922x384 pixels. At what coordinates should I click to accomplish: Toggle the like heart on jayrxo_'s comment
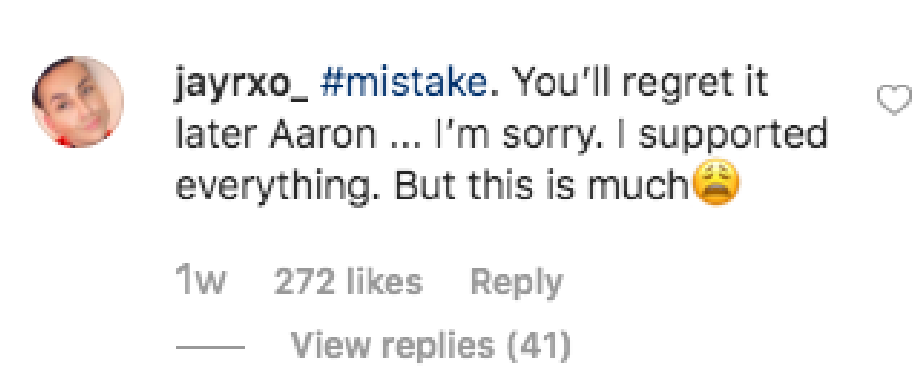894,100
